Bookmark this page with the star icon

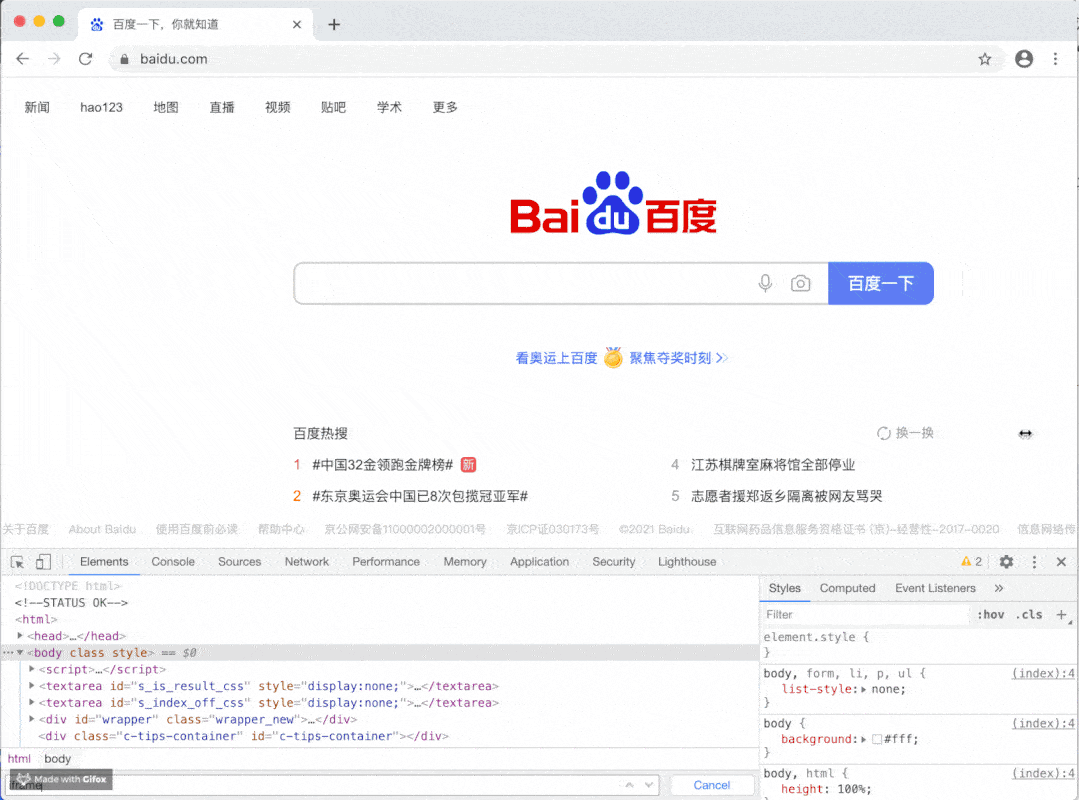(x=985, y=59)
